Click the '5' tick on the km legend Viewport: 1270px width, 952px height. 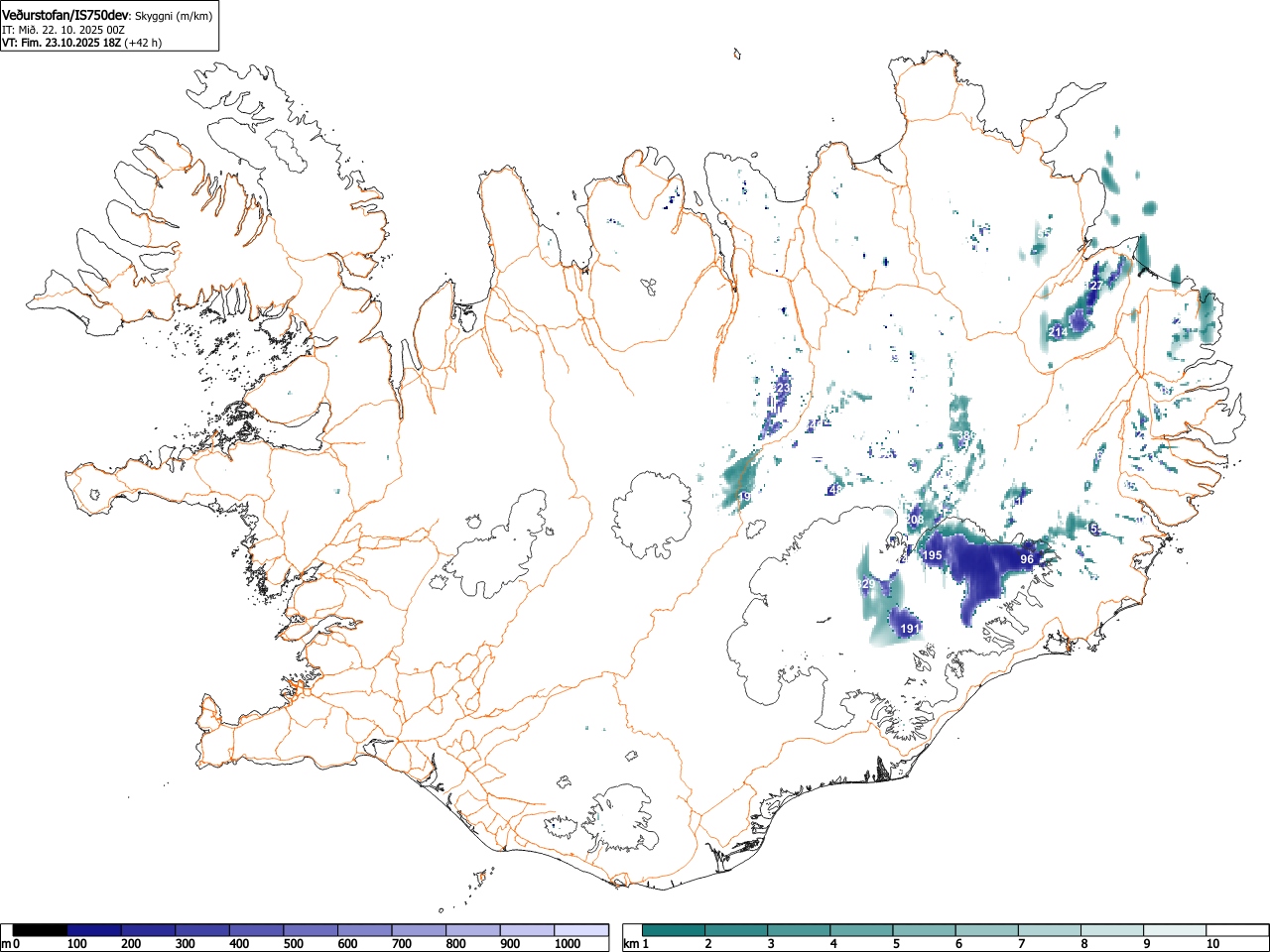pos(895,944)
